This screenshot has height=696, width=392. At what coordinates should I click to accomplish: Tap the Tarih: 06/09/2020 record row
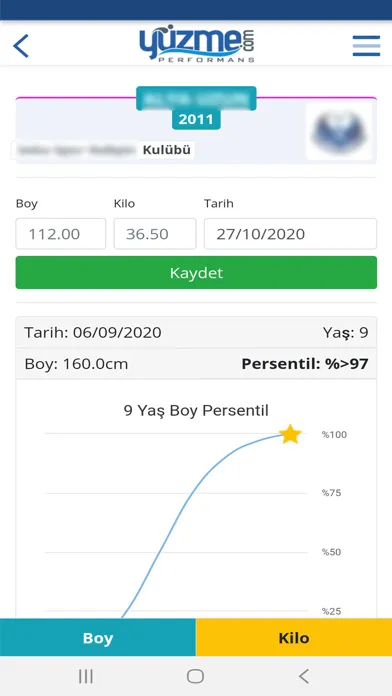196,332
